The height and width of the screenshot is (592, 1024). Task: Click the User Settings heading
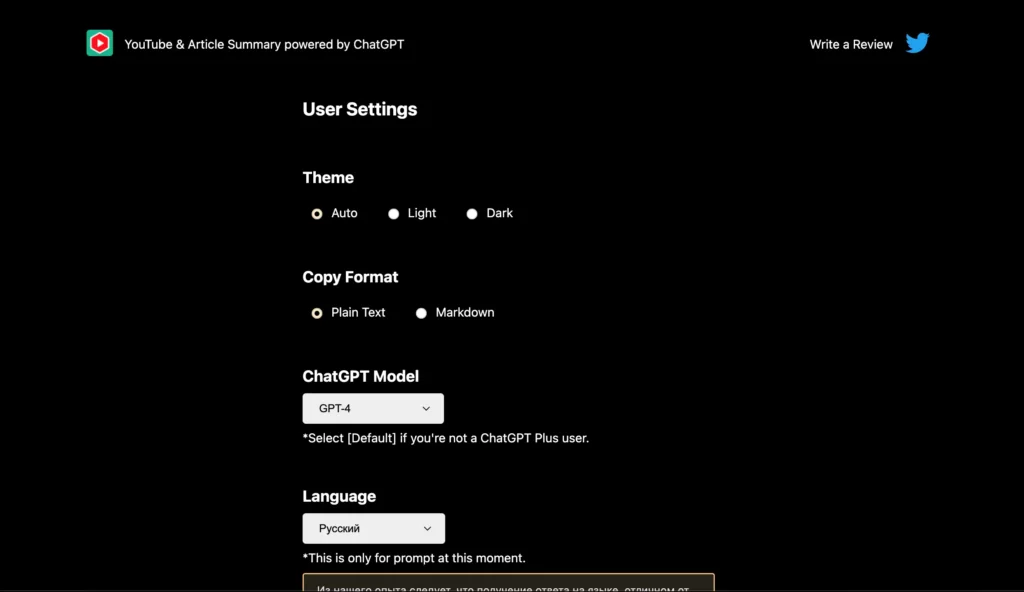coord(359,109)
